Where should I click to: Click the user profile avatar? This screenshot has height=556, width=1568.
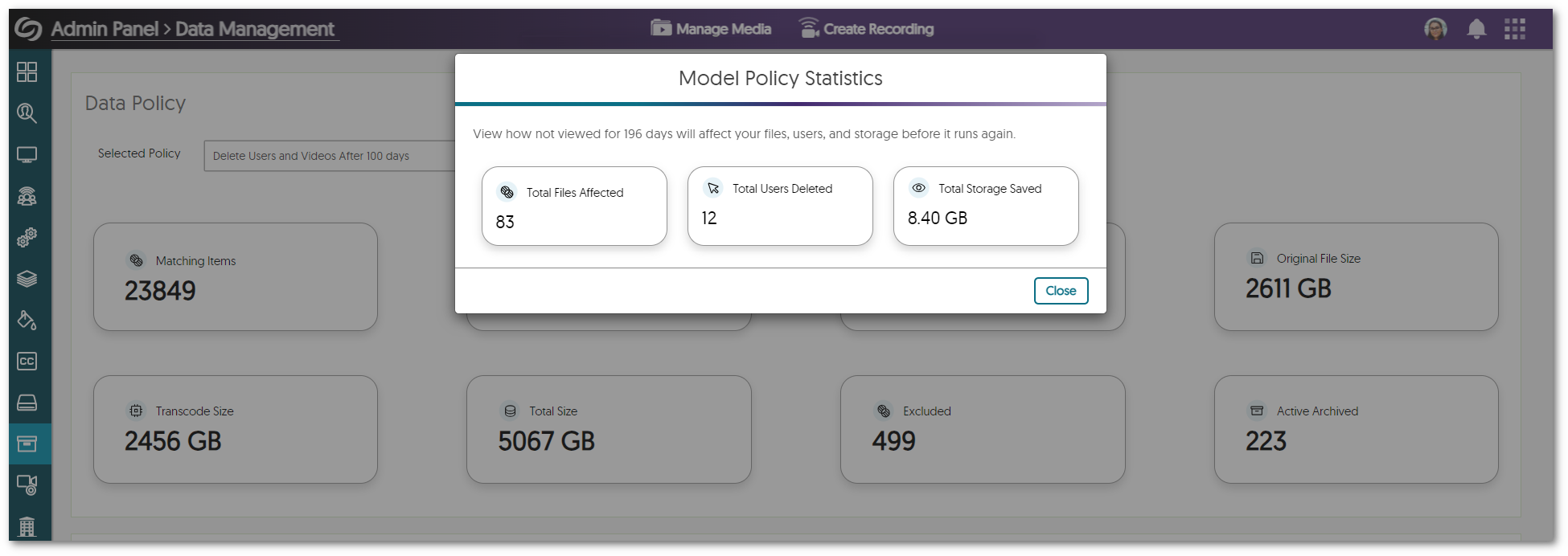pos(1435,28)
